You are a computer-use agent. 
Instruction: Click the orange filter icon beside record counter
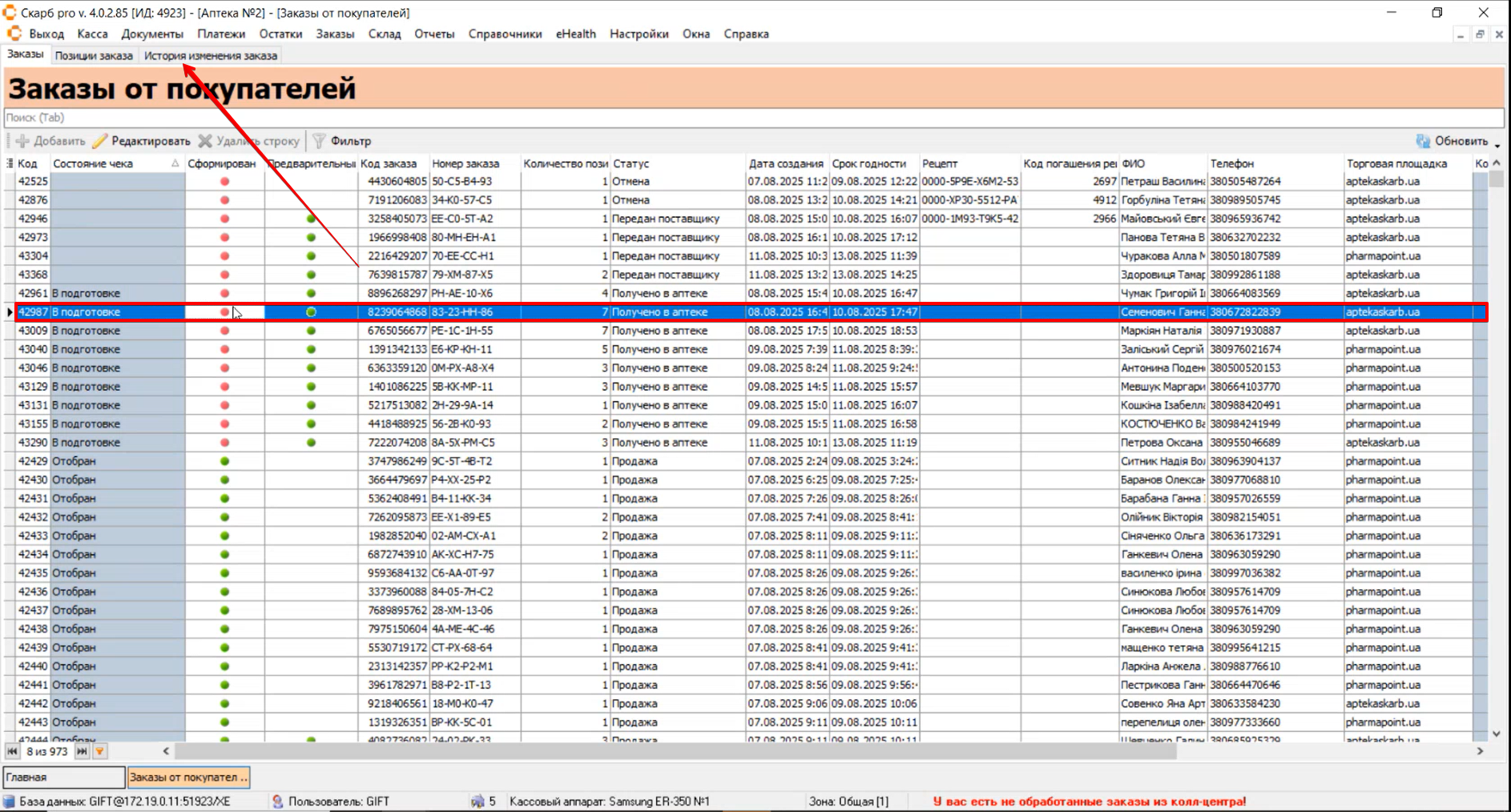[x=100, y=751]
